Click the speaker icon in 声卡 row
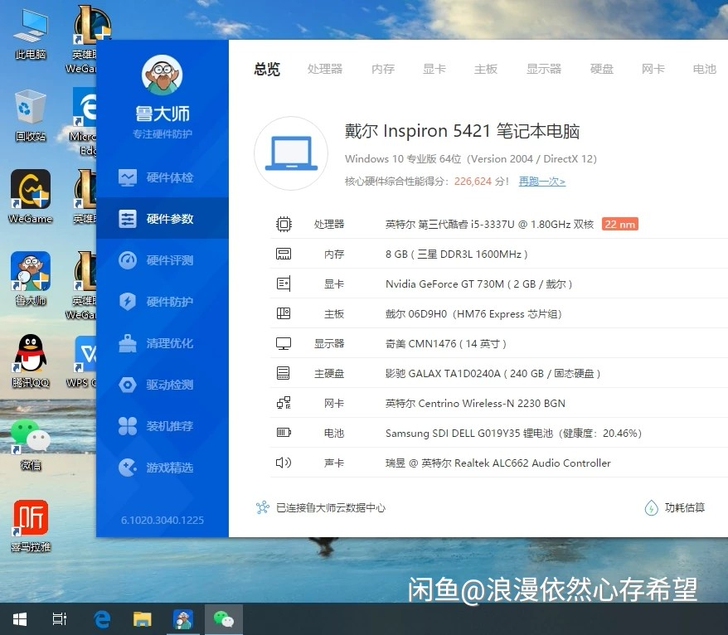Viewport: 728px width, 635px height. (x=283, y=462)
